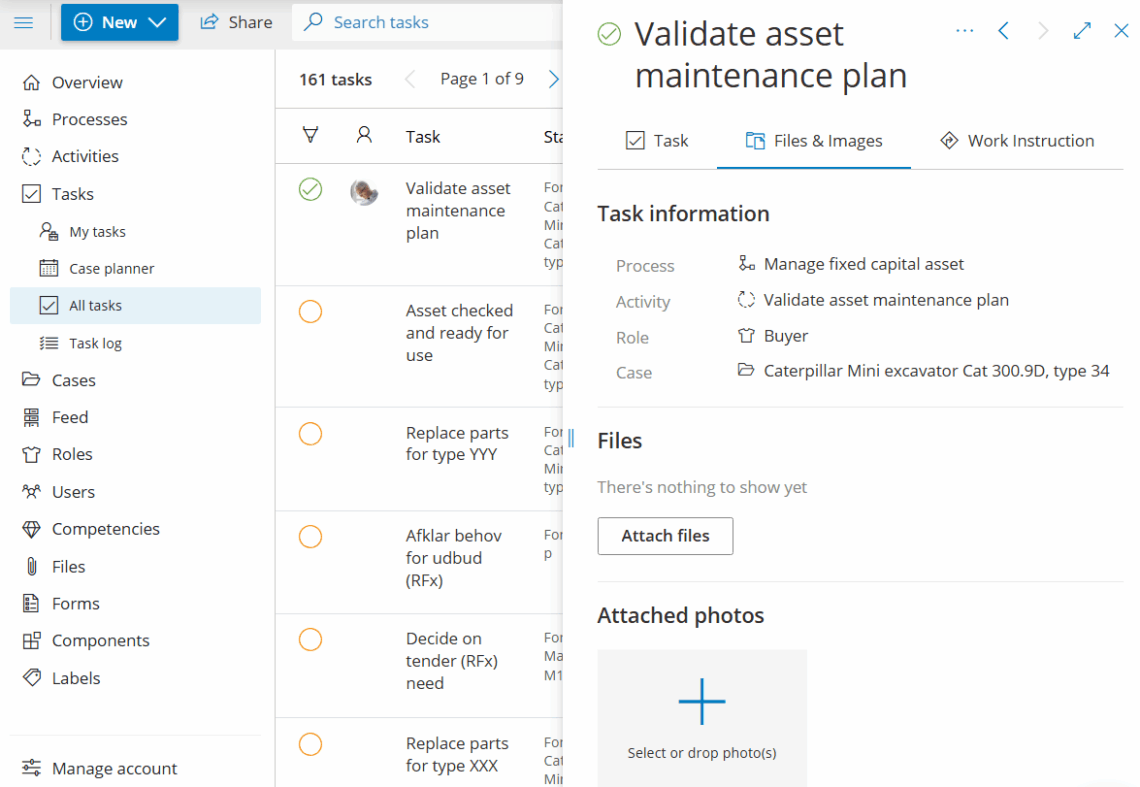
Task: Toggle green check on Validate asset maintenance plan row
Action: [310, 189]
